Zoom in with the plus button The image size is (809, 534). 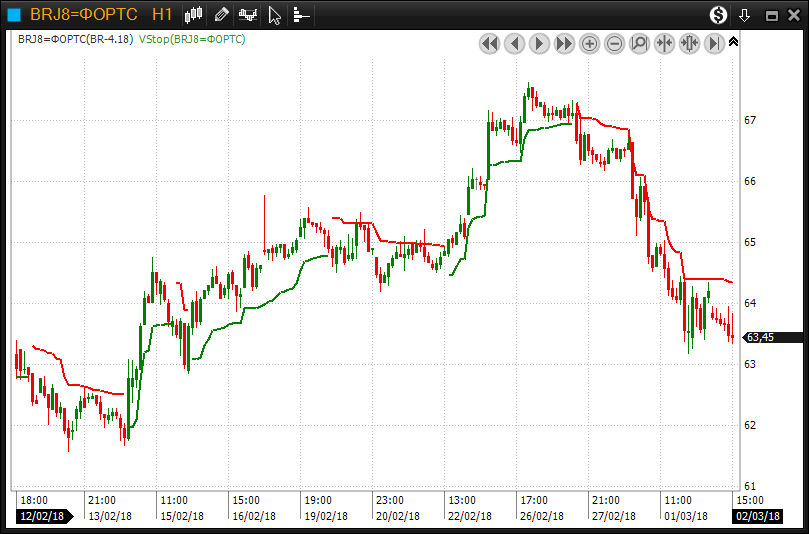[589, 43]
